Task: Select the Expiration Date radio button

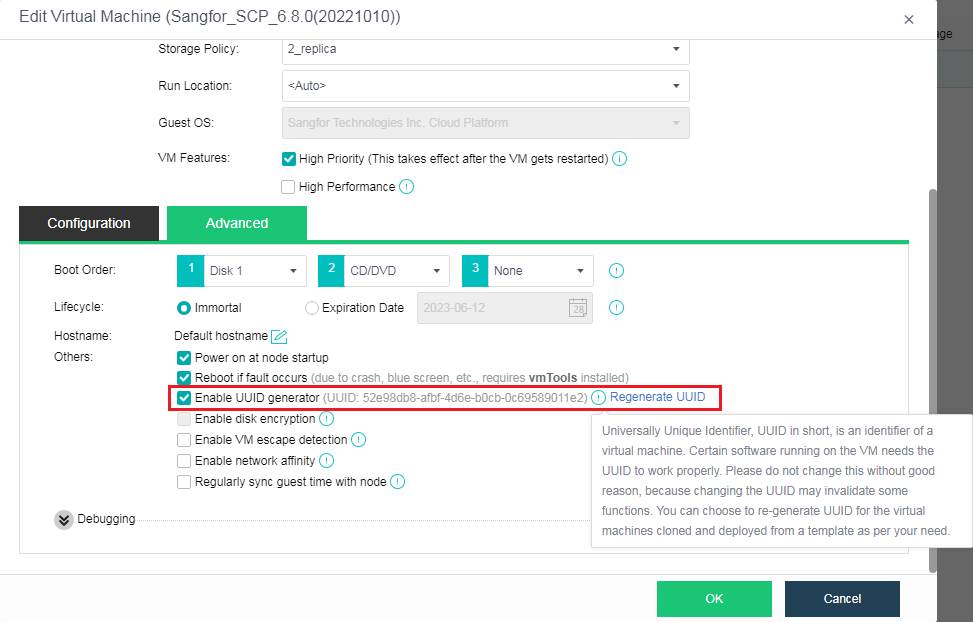Action: [x=311, y=308]
